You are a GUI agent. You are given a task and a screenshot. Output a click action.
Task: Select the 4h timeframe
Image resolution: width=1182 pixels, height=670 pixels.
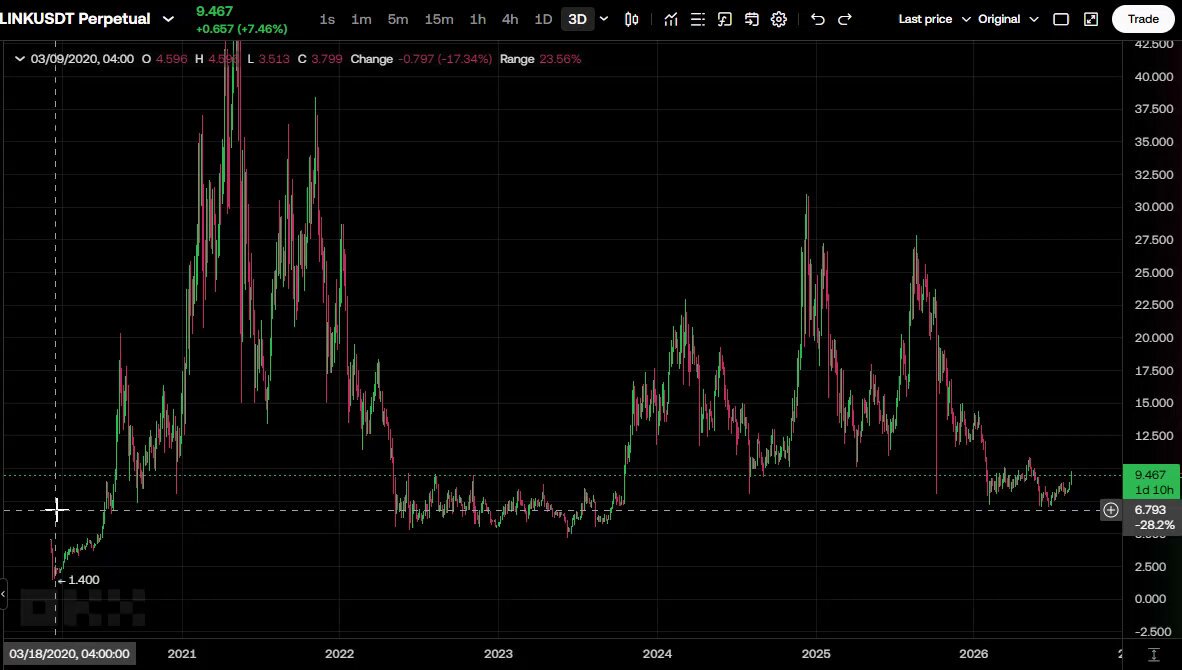click(510, 20)
